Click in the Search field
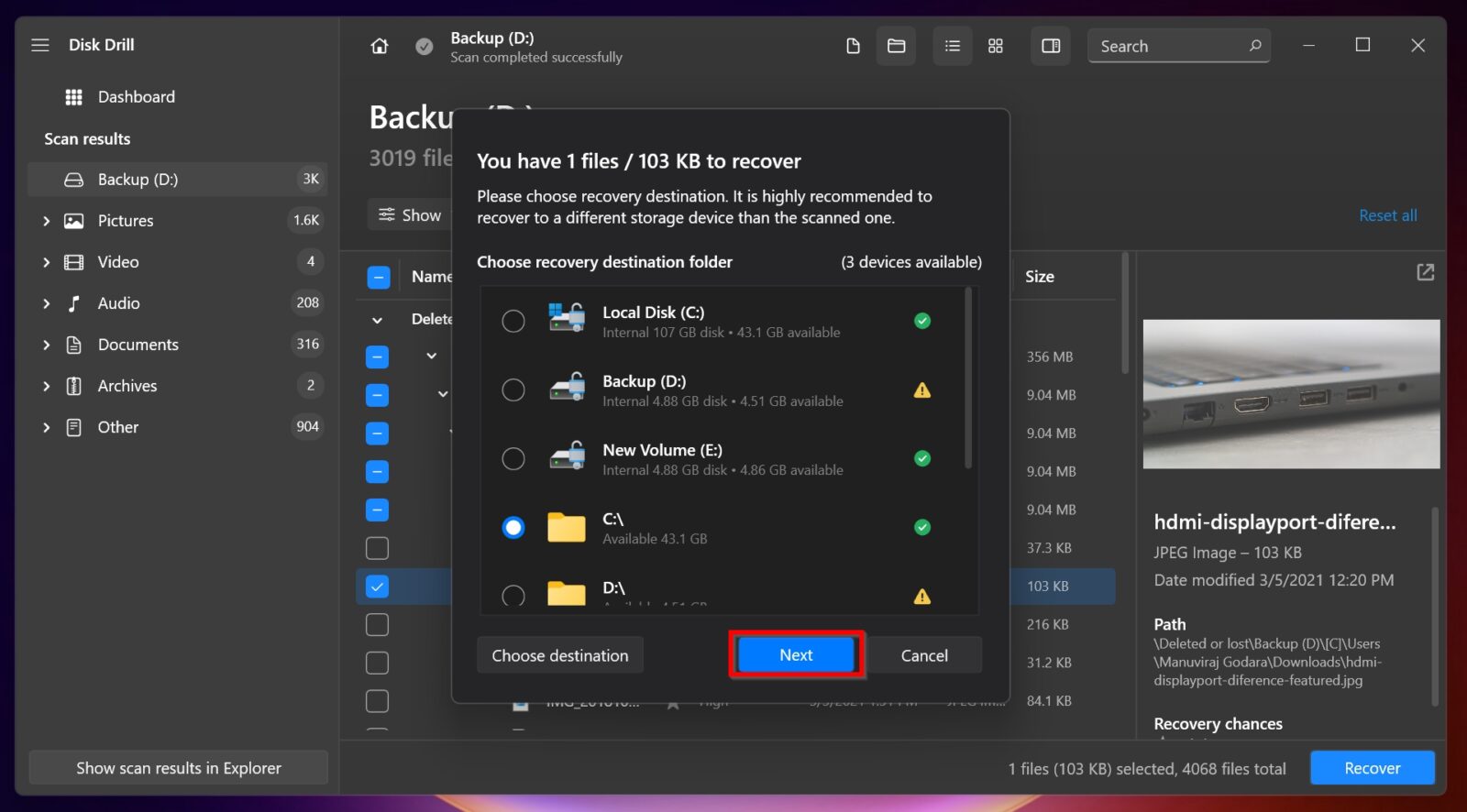Image resolution: width=1467 pixels, height=812 pixels. tap(1169, 46)
